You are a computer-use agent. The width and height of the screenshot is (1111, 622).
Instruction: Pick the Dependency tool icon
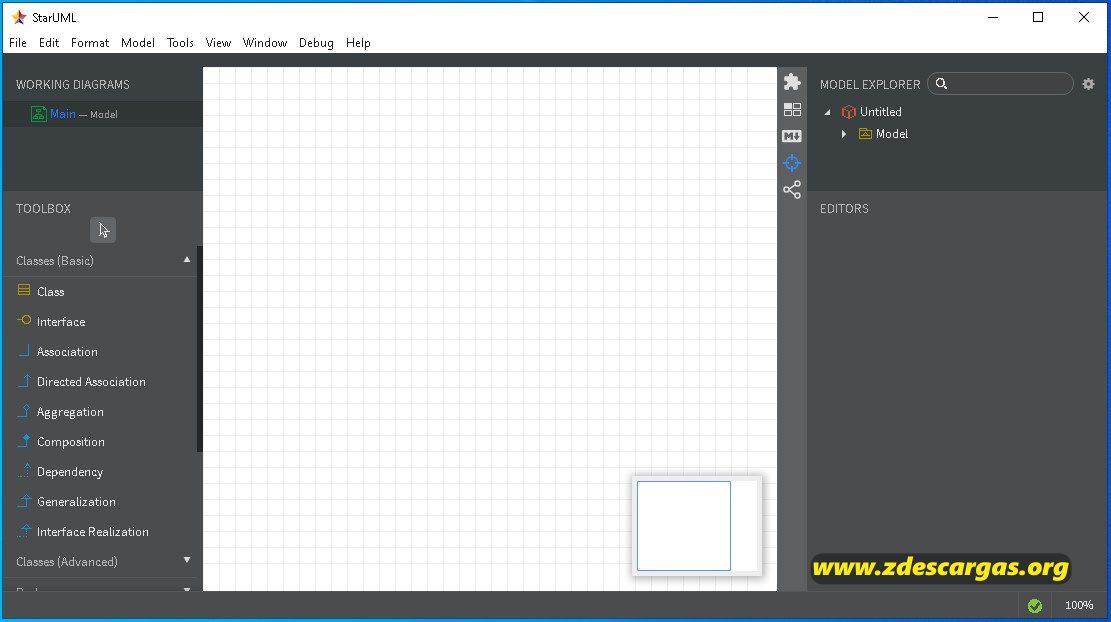pyautogui.click(x=24, y=470)
